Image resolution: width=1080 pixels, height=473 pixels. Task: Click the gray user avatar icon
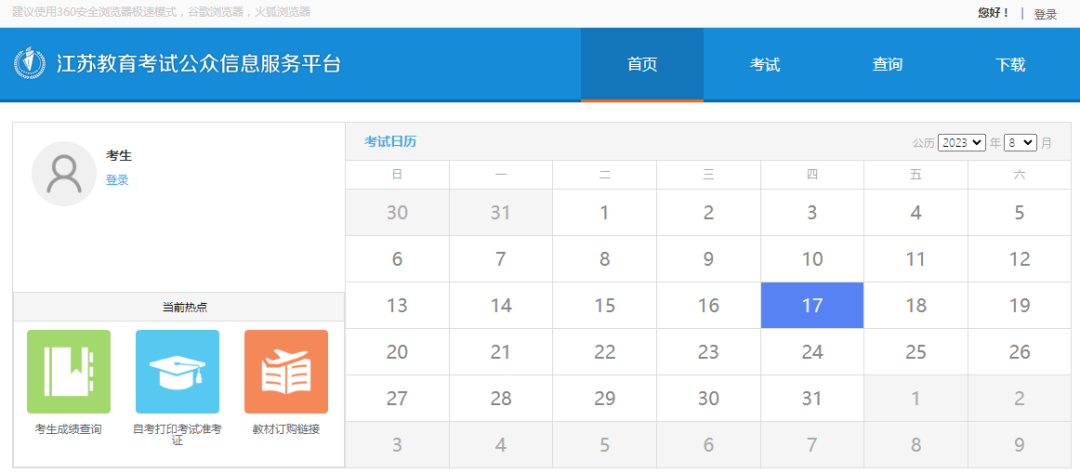[64, 173]
